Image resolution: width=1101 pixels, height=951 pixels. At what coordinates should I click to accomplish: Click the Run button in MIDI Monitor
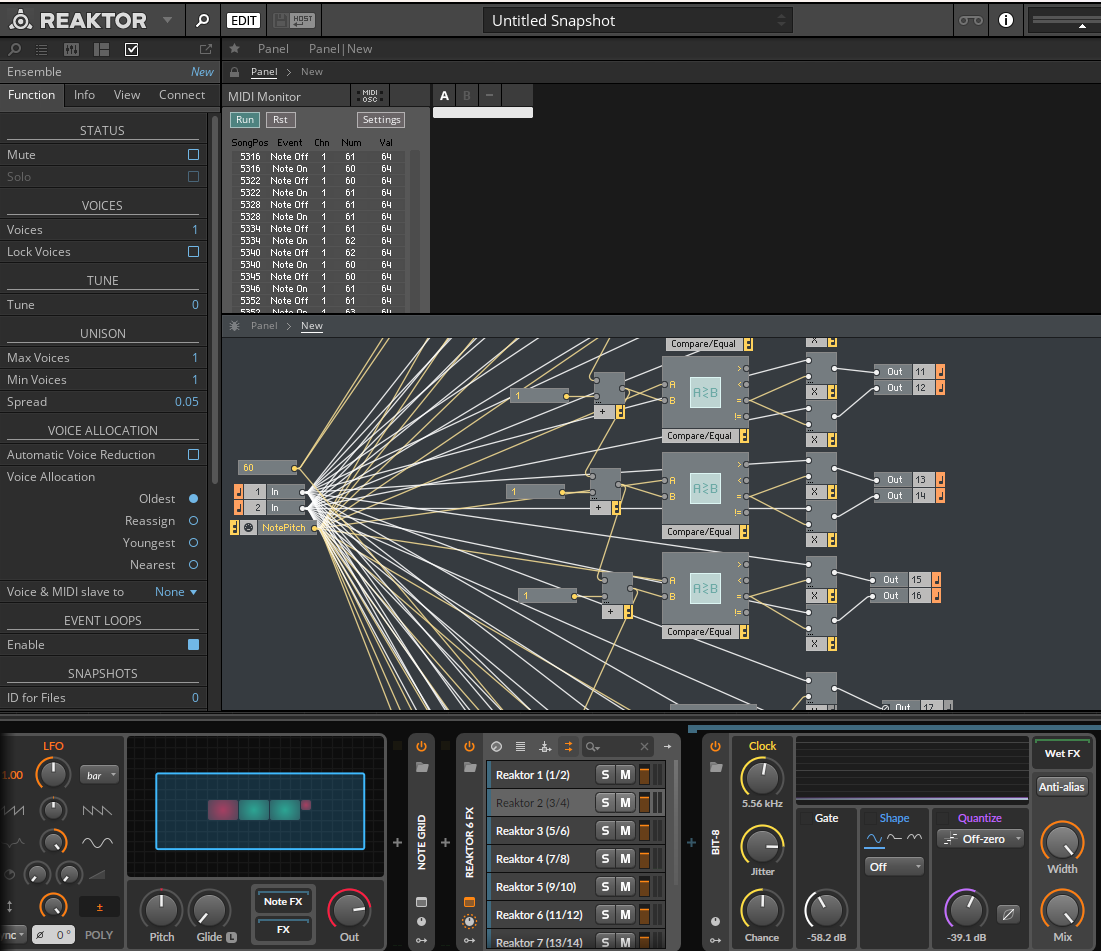[x=245, y=120]
